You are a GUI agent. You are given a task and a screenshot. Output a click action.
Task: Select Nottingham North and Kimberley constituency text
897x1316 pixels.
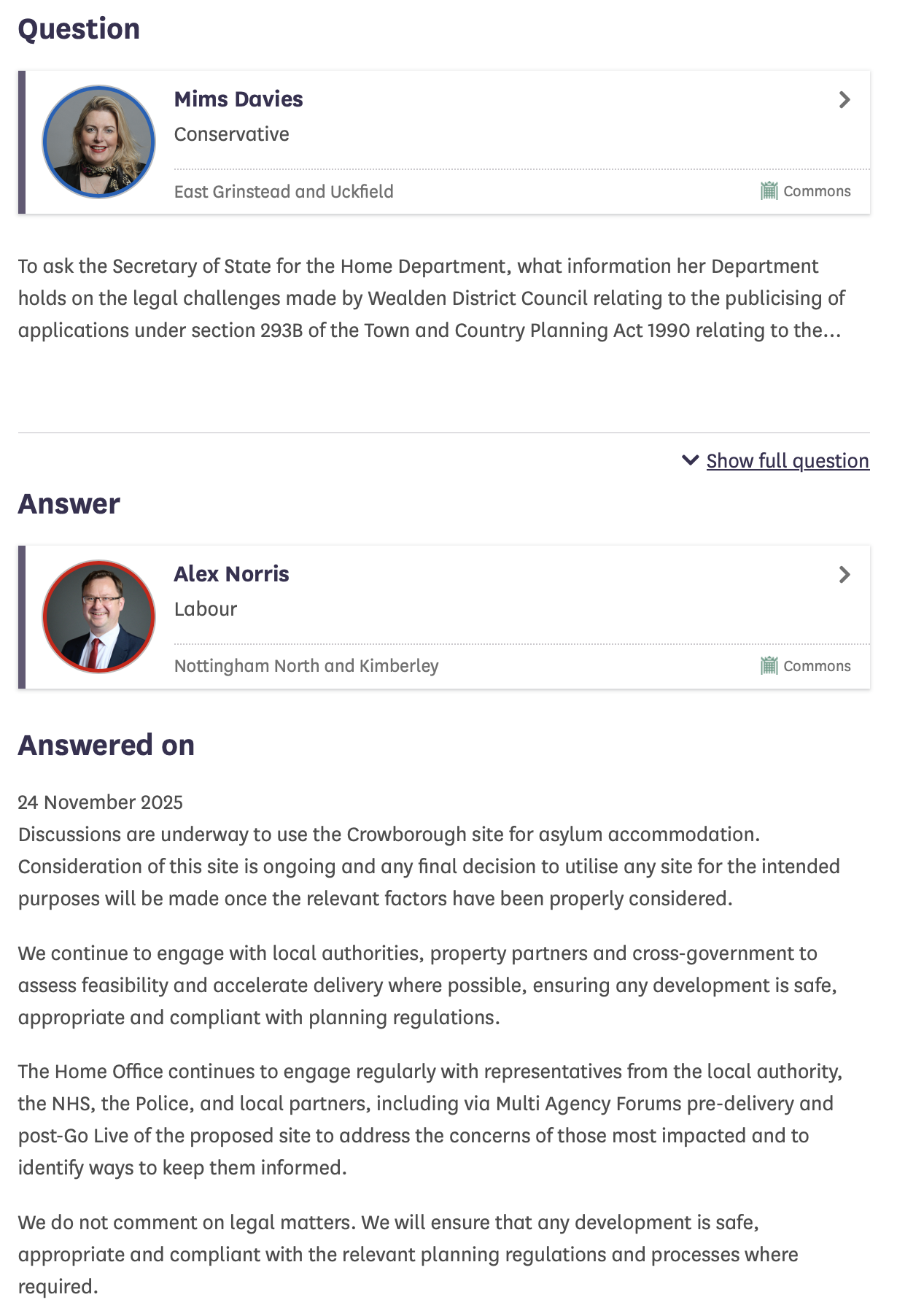click(x=306, y=666)
